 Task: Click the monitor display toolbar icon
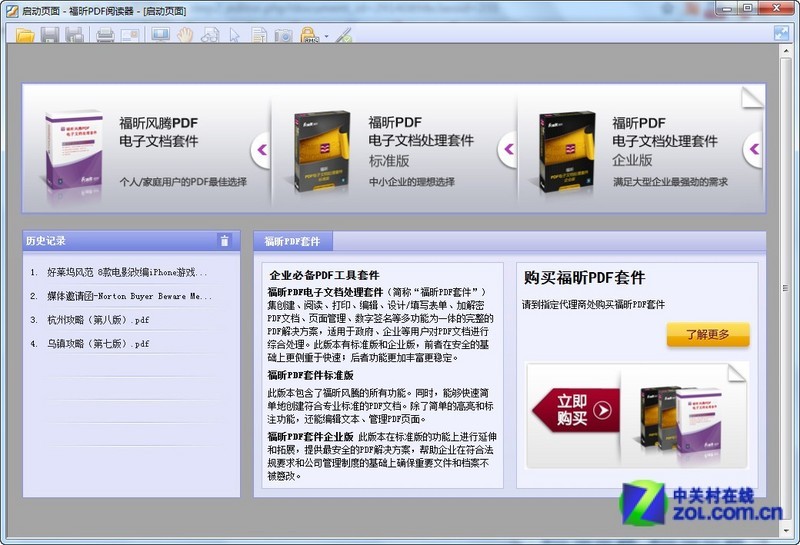[x=161, y=35]
